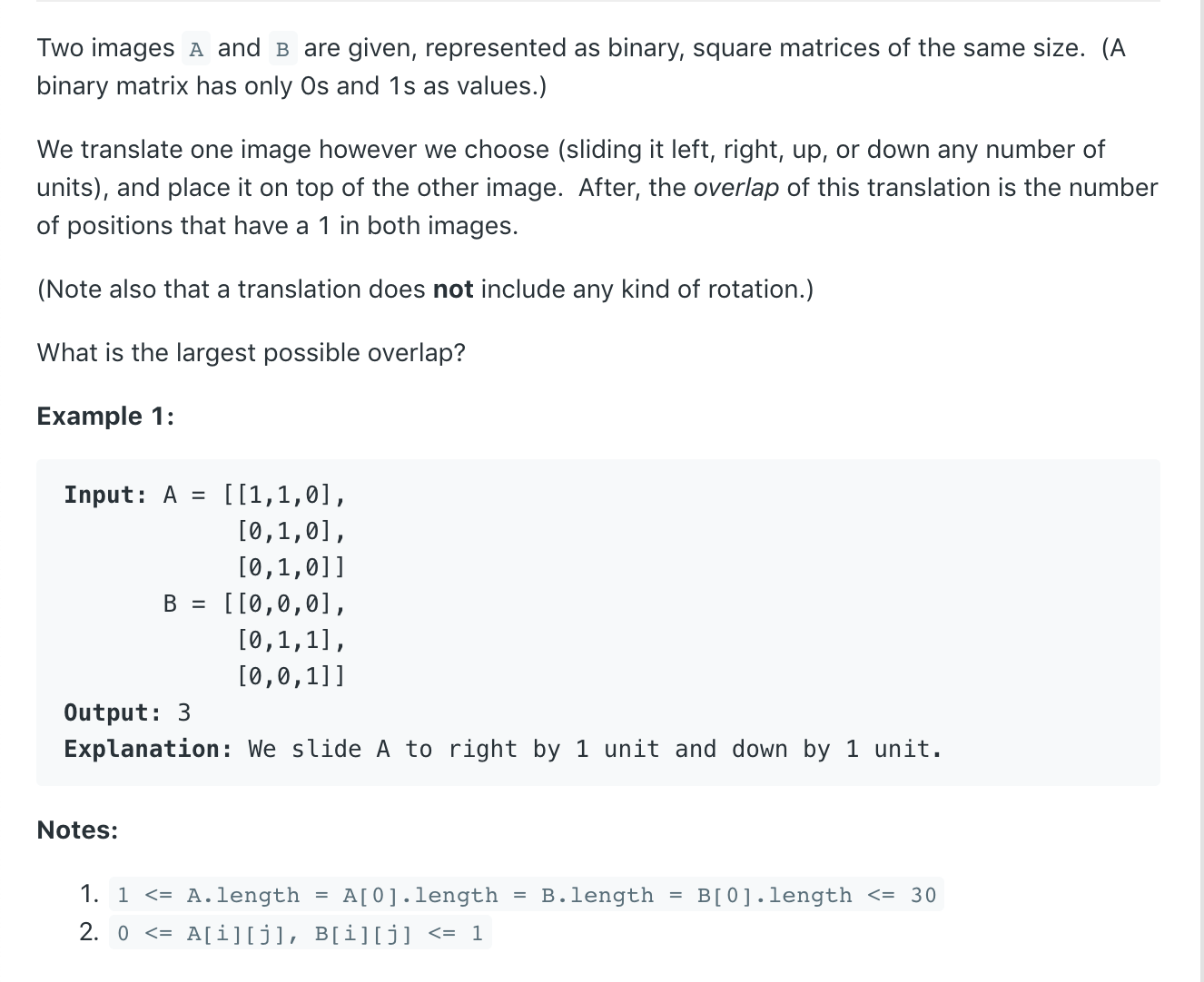The width and height of the screenshot is (1204, 982).
Task: Click the inline code 'B' in the first sentence
Action: click(x=282, y=48)
